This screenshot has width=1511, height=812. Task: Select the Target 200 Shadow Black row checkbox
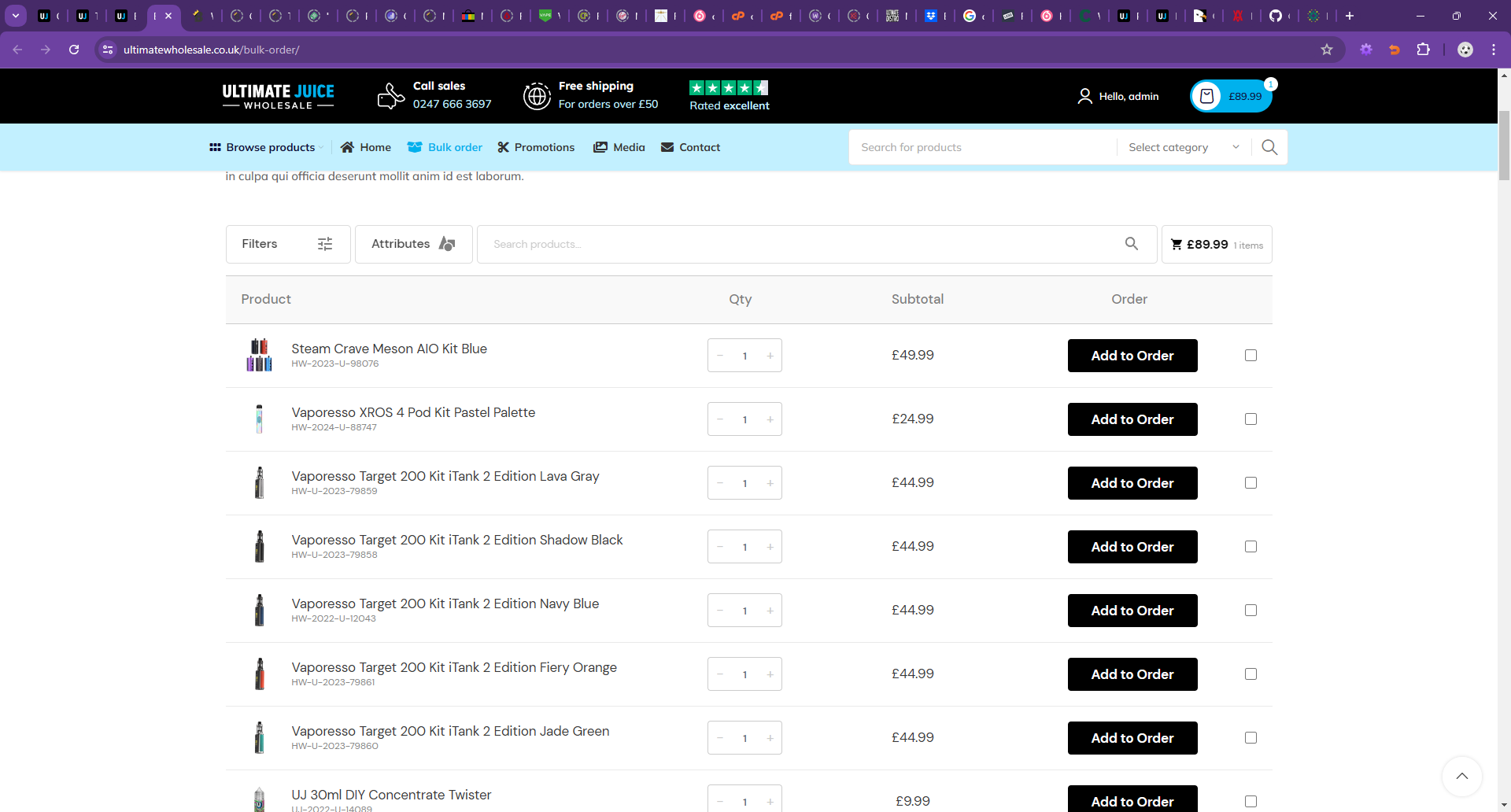click(x=1251, y=547)
